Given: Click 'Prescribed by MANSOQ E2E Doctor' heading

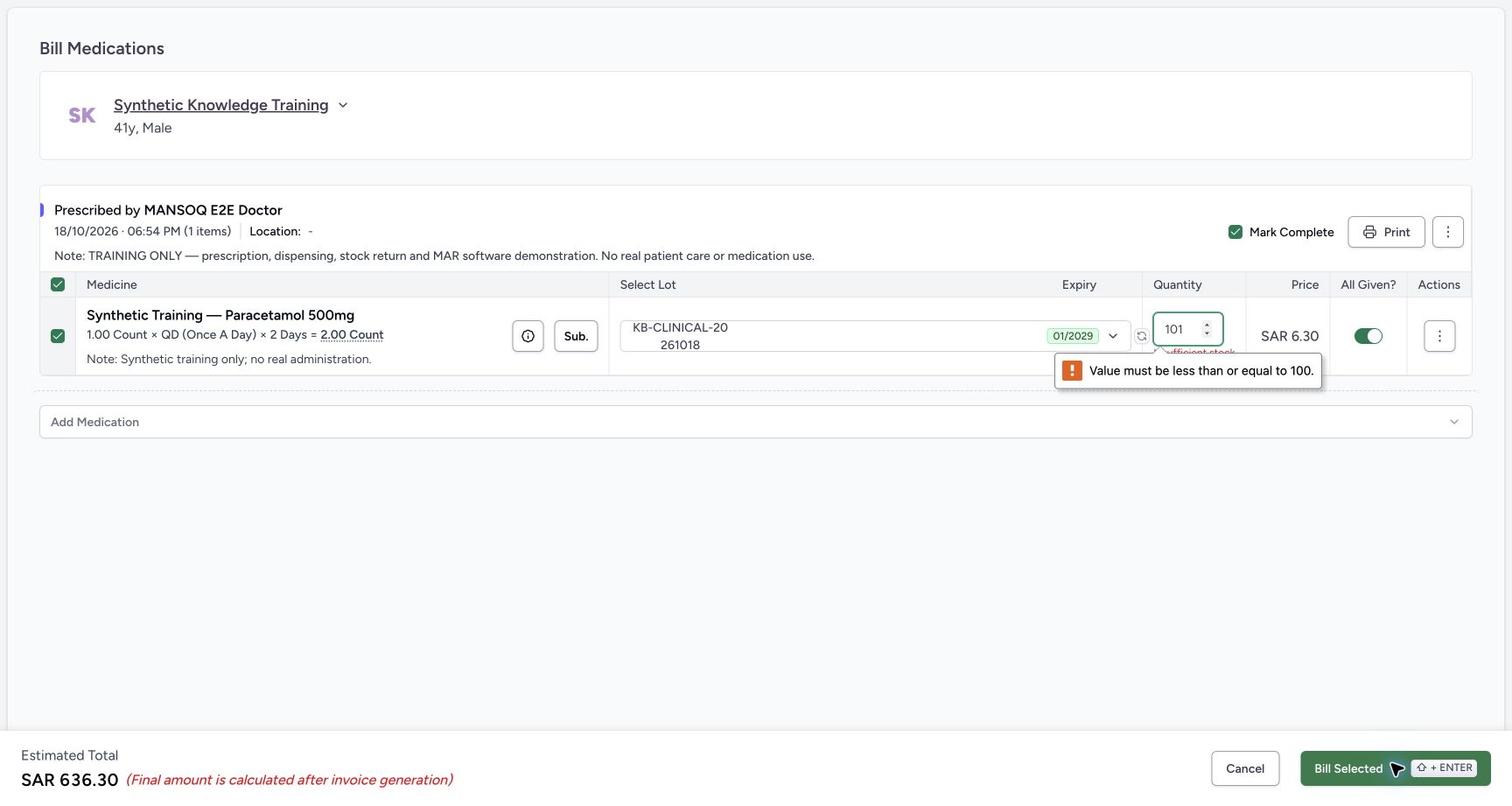Looking at the screenshot, I should point(168,210).
